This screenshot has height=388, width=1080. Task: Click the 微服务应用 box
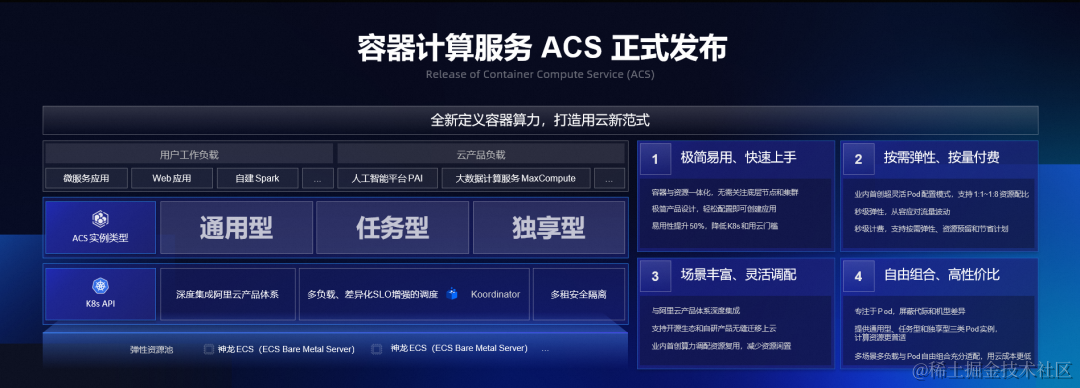pyautogui.click(x=86, y=178)
